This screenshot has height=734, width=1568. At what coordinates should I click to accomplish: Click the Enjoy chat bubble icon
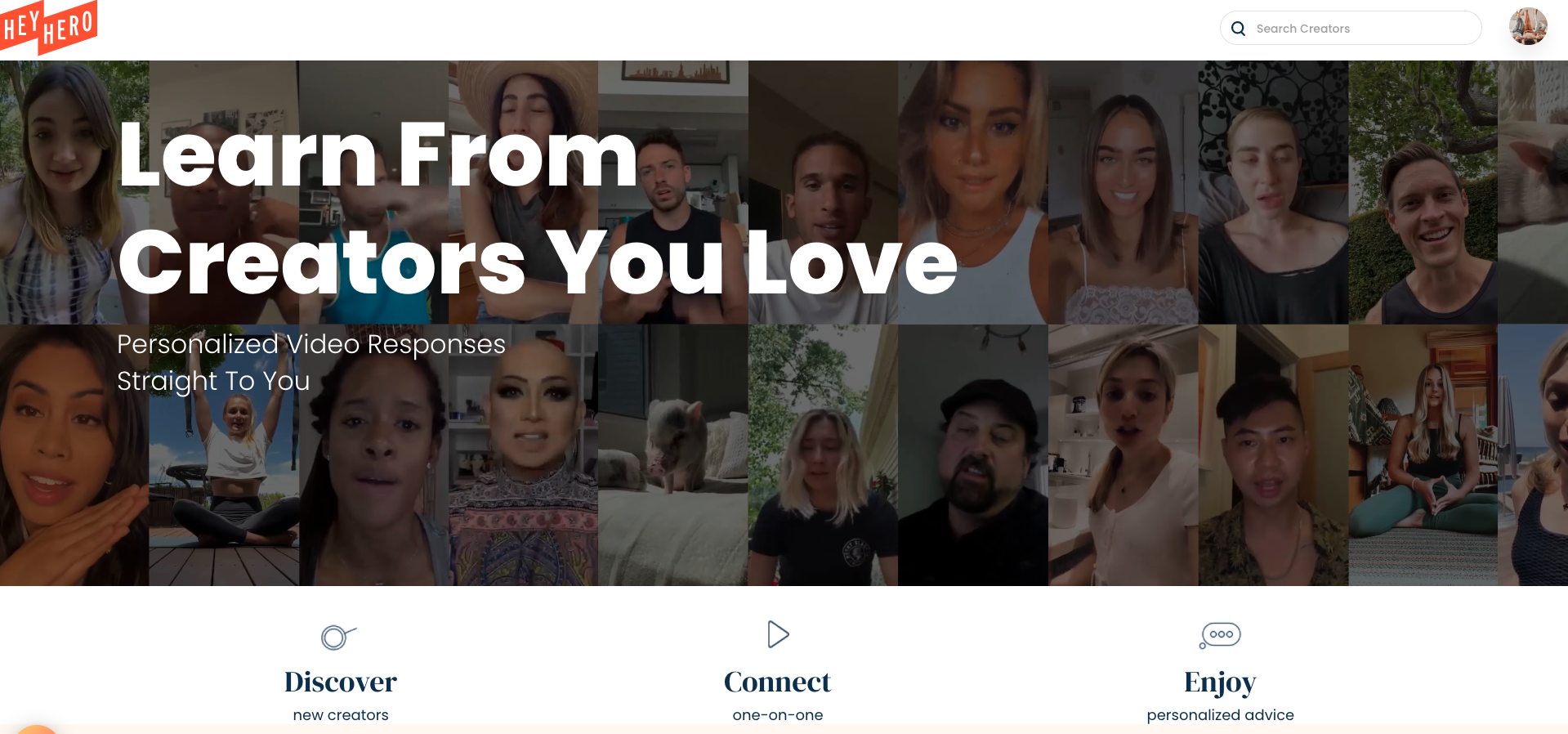click(1220, 635)
